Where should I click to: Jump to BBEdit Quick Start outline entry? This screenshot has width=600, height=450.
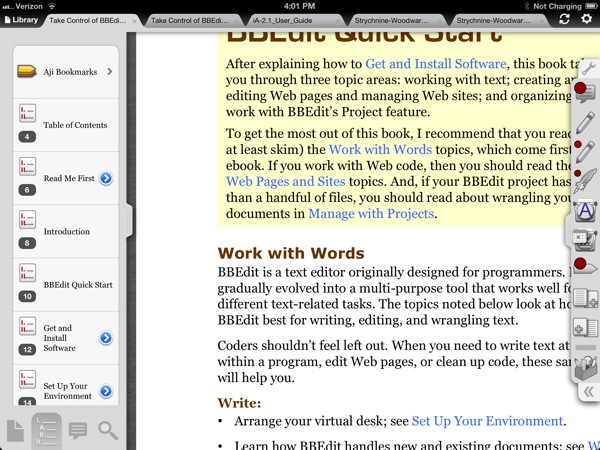(66, 284)
